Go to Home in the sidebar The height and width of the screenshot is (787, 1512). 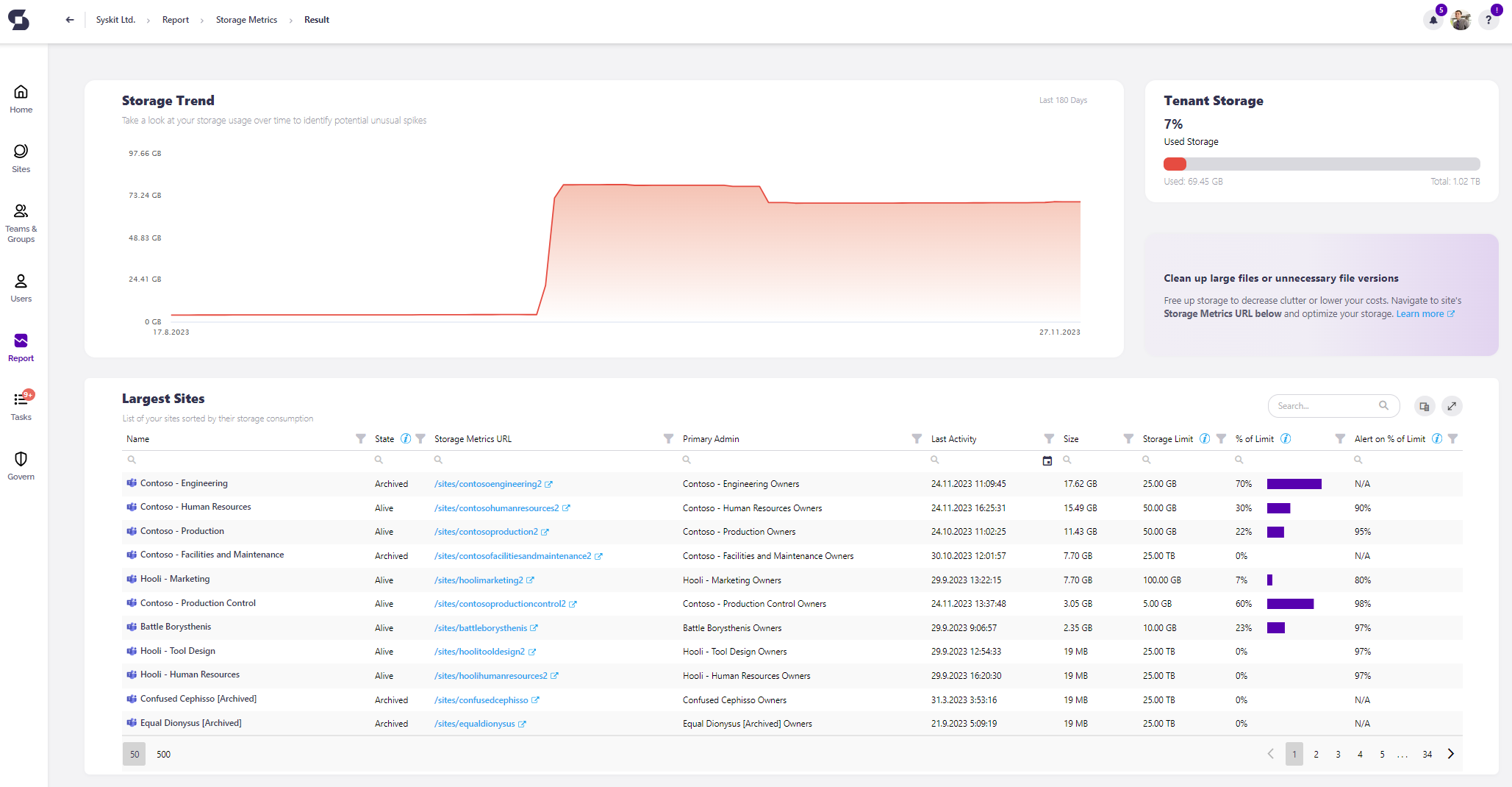pyautogui.click(x=21, y=99)
